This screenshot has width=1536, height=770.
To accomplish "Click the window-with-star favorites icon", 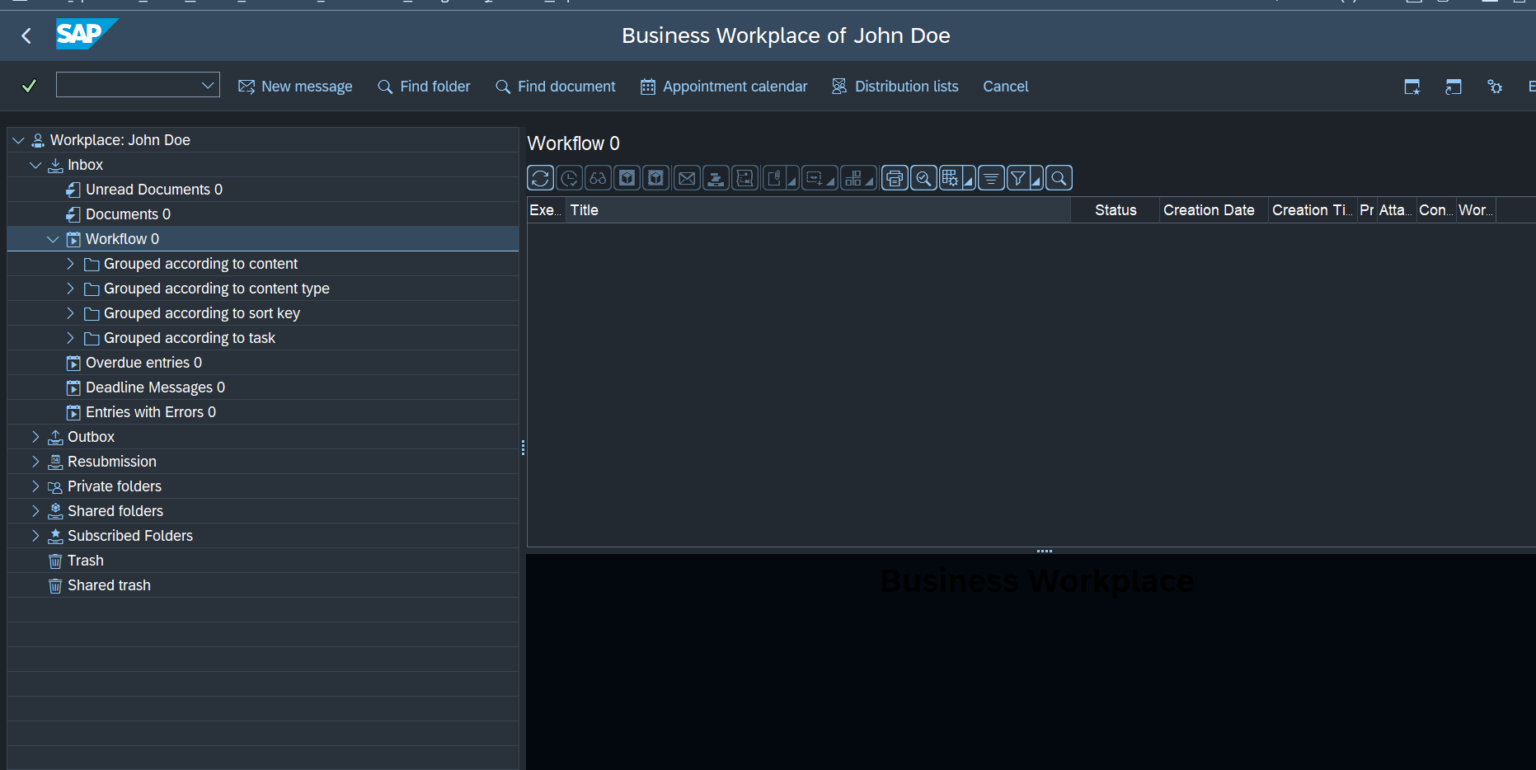I will [x=1412, y=87].
